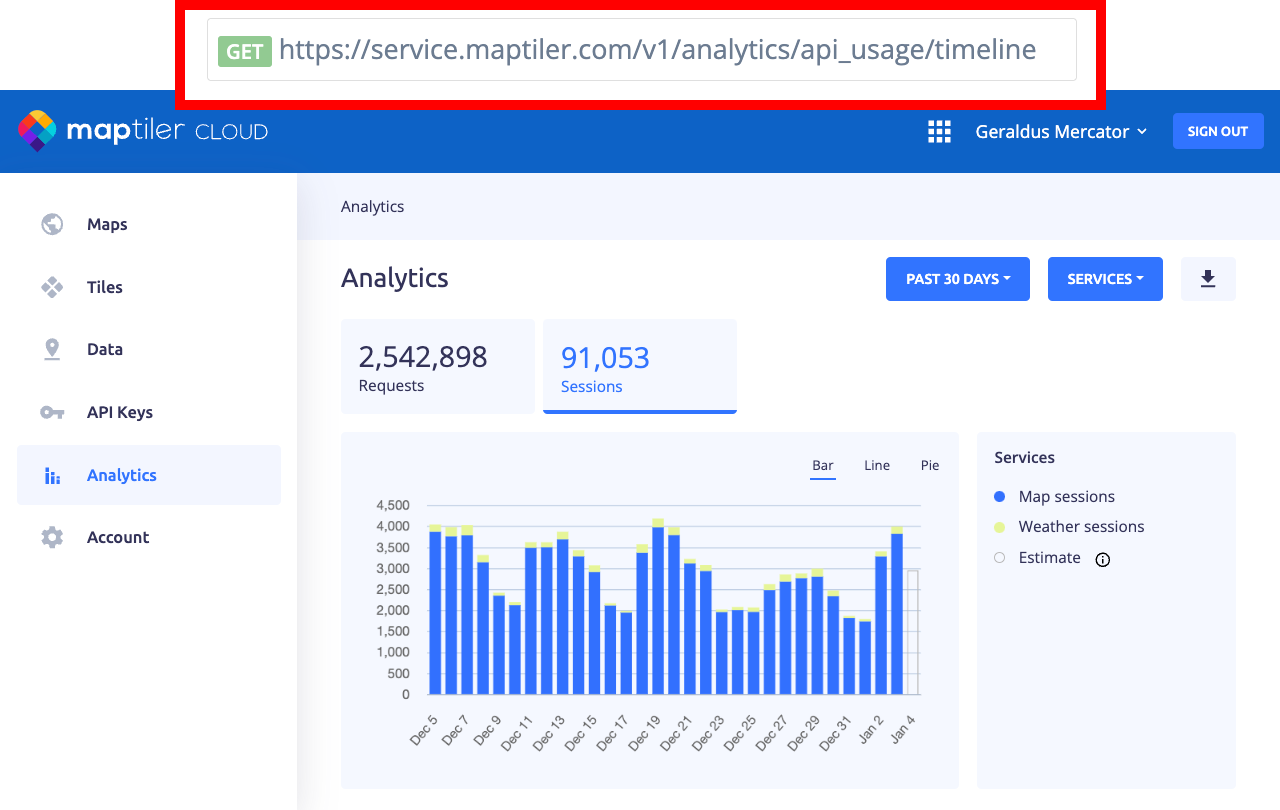Screen dimensions: 1280x810
Task: Download analytics with the download icon
Action: 1208,279
